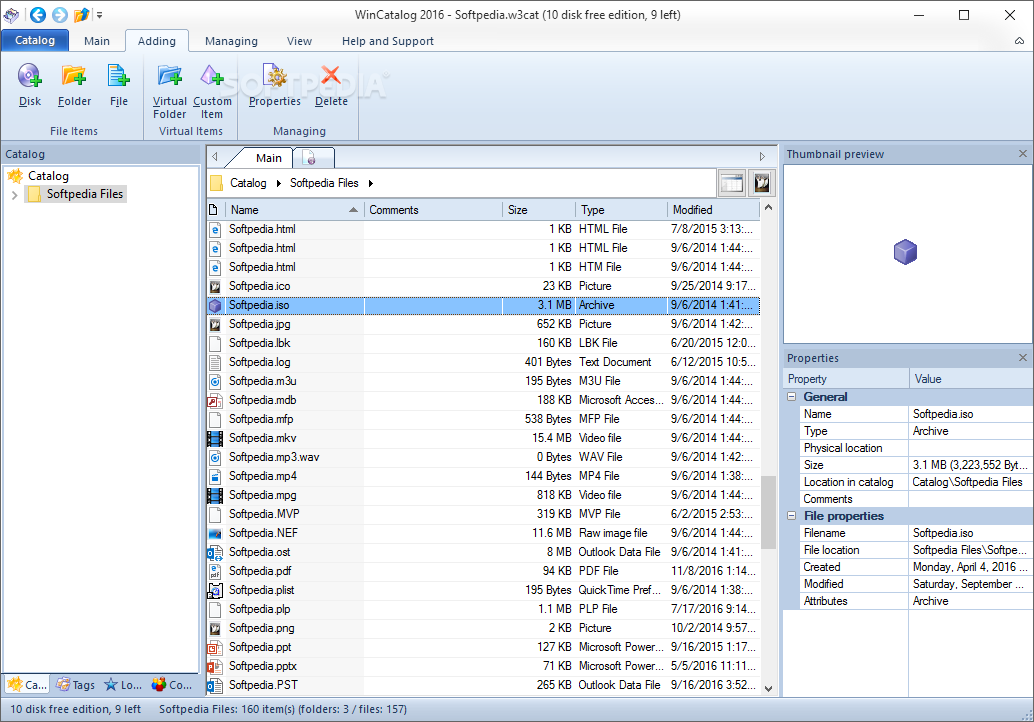Image resolution: width=1034 pixels, height=722 pixels.
Task: Click the ISO thumbnail preview cube
Action: coord(905,252)
